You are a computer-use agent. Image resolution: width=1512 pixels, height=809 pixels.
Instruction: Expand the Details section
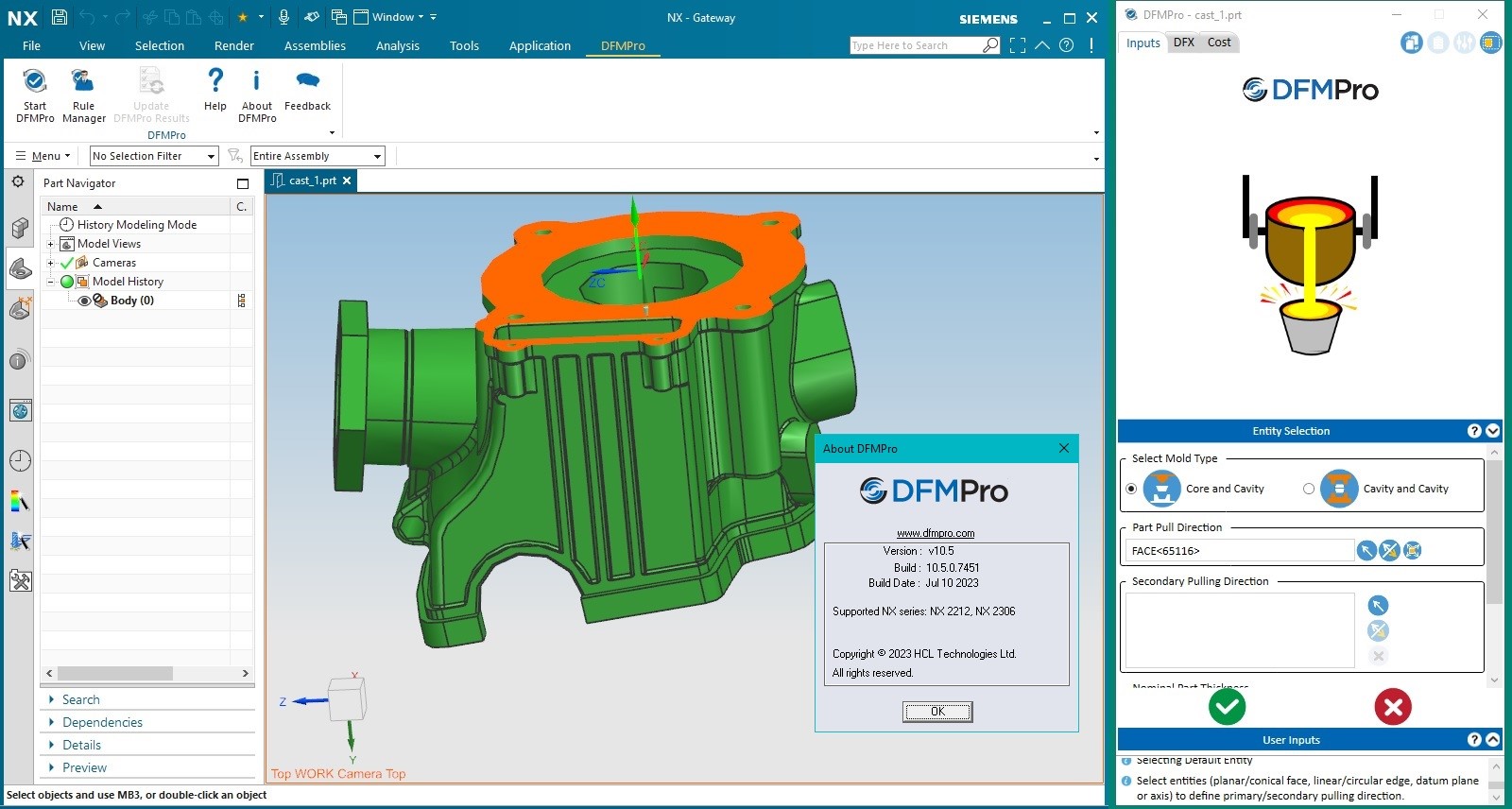pos(81,745)
